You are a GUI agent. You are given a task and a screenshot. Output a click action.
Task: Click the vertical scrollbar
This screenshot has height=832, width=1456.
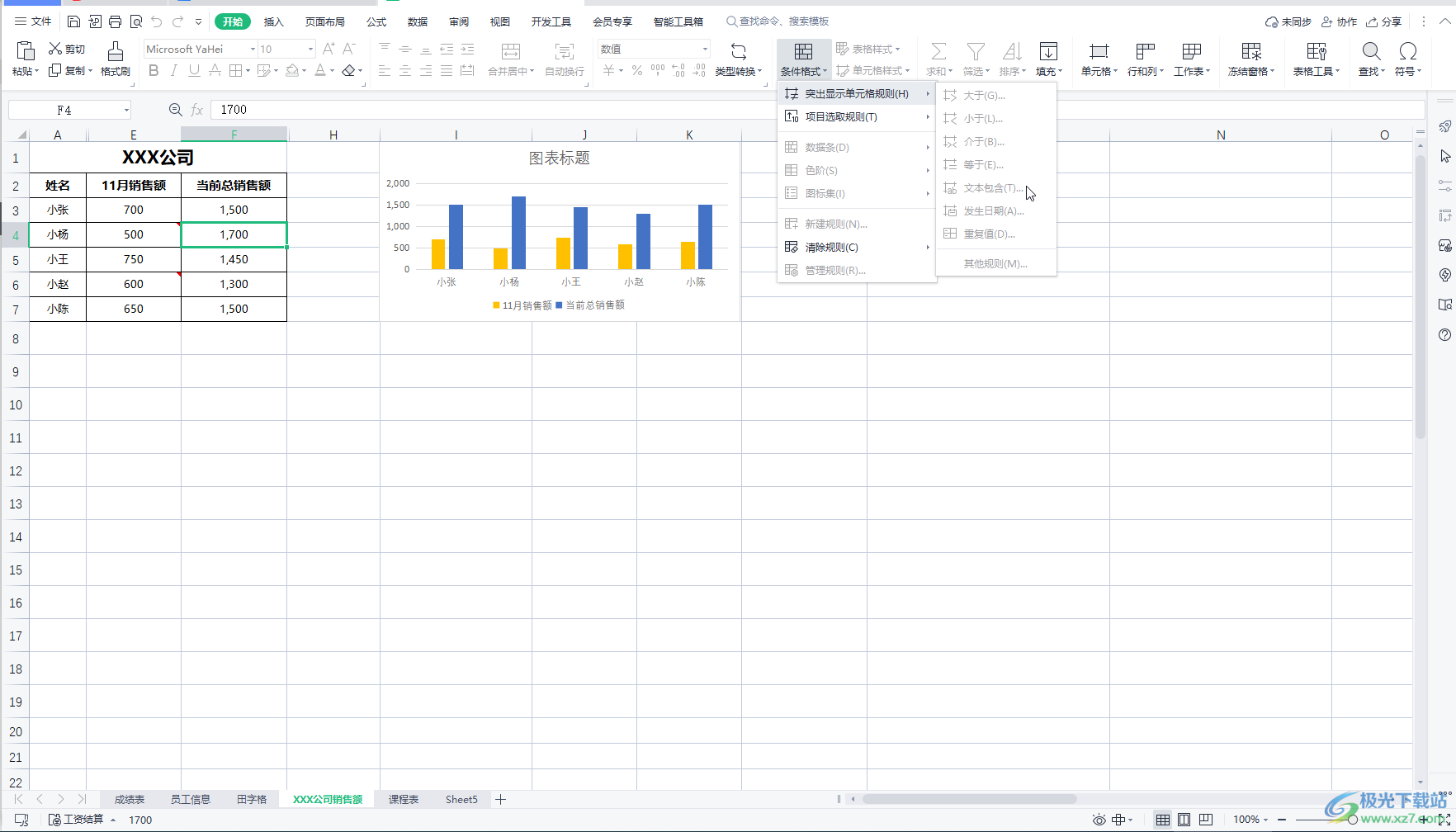pyautogui.click(x=1421, y=297)
